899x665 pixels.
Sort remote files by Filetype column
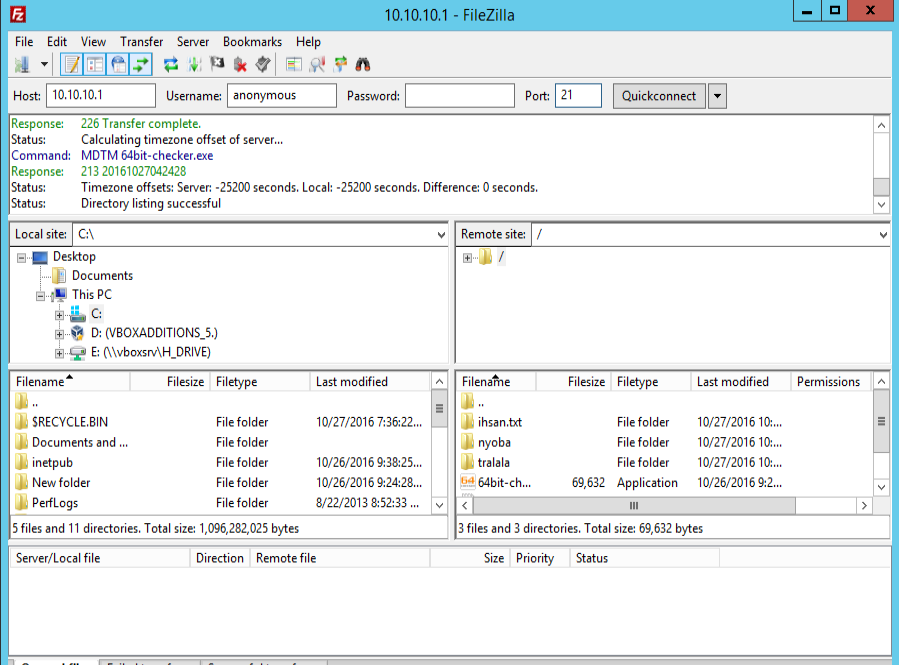pos(651,382)
